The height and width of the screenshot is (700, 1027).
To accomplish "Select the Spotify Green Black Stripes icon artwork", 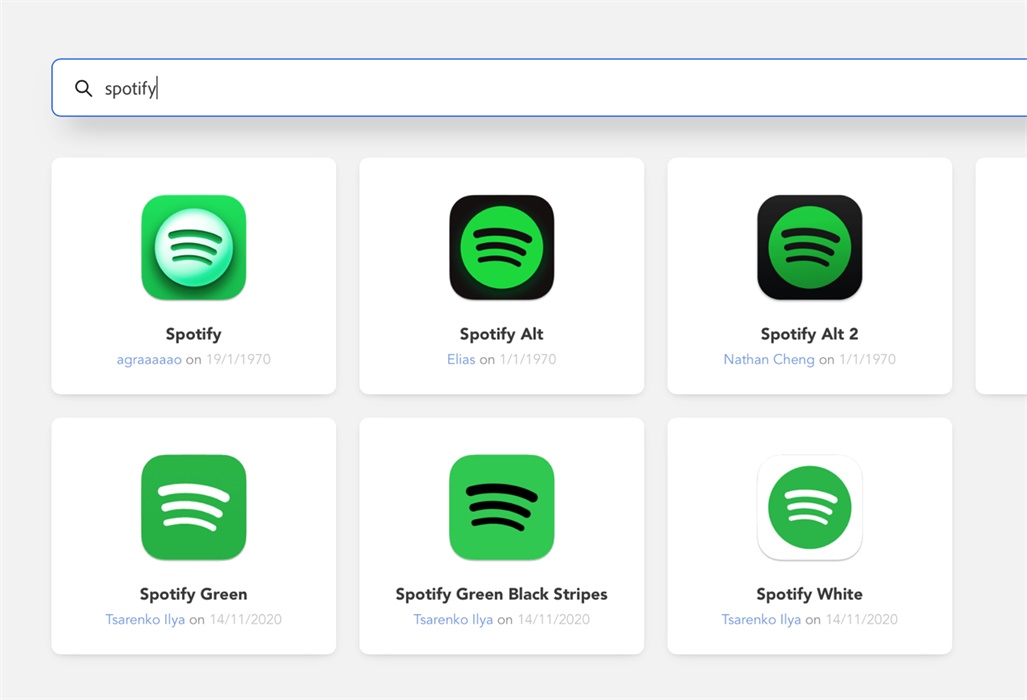I will 502,507.
